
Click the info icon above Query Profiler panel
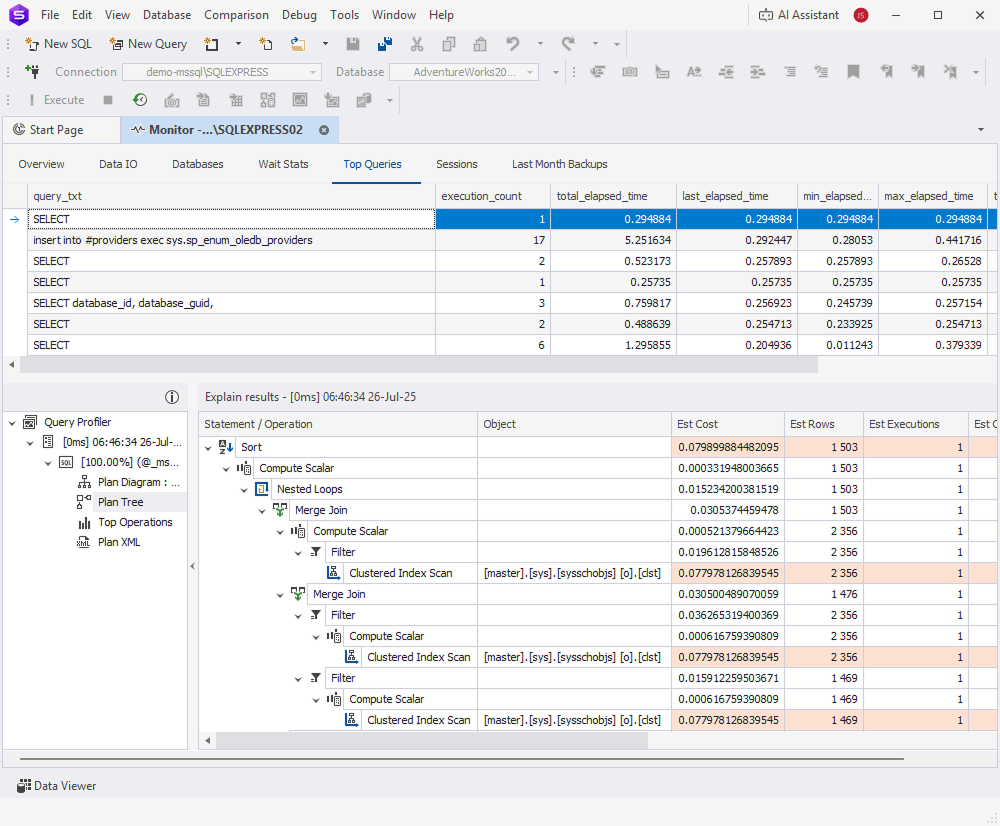point(172,396)
